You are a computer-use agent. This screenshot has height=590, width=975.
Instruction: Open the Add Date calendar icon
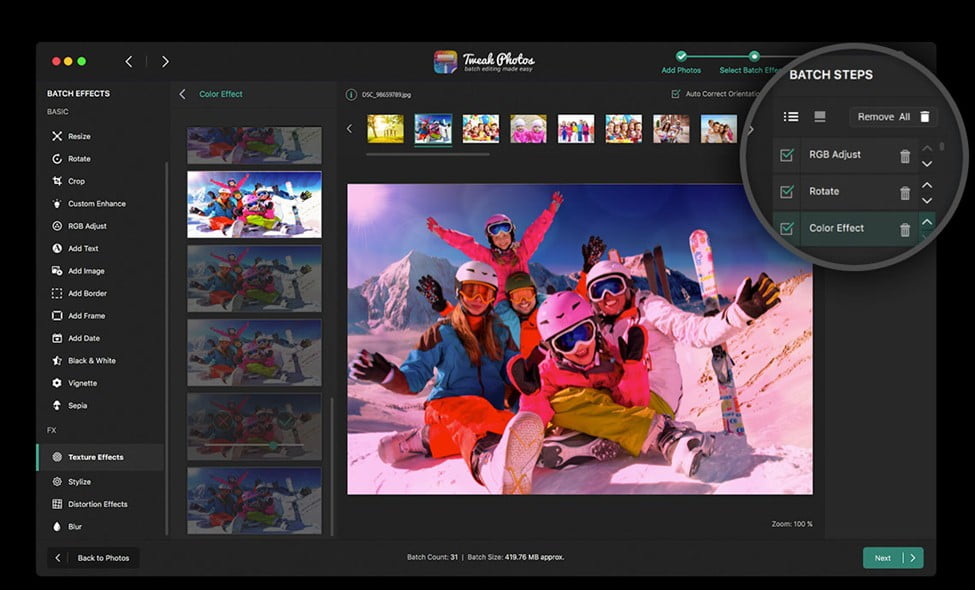[x=57, y=338]
